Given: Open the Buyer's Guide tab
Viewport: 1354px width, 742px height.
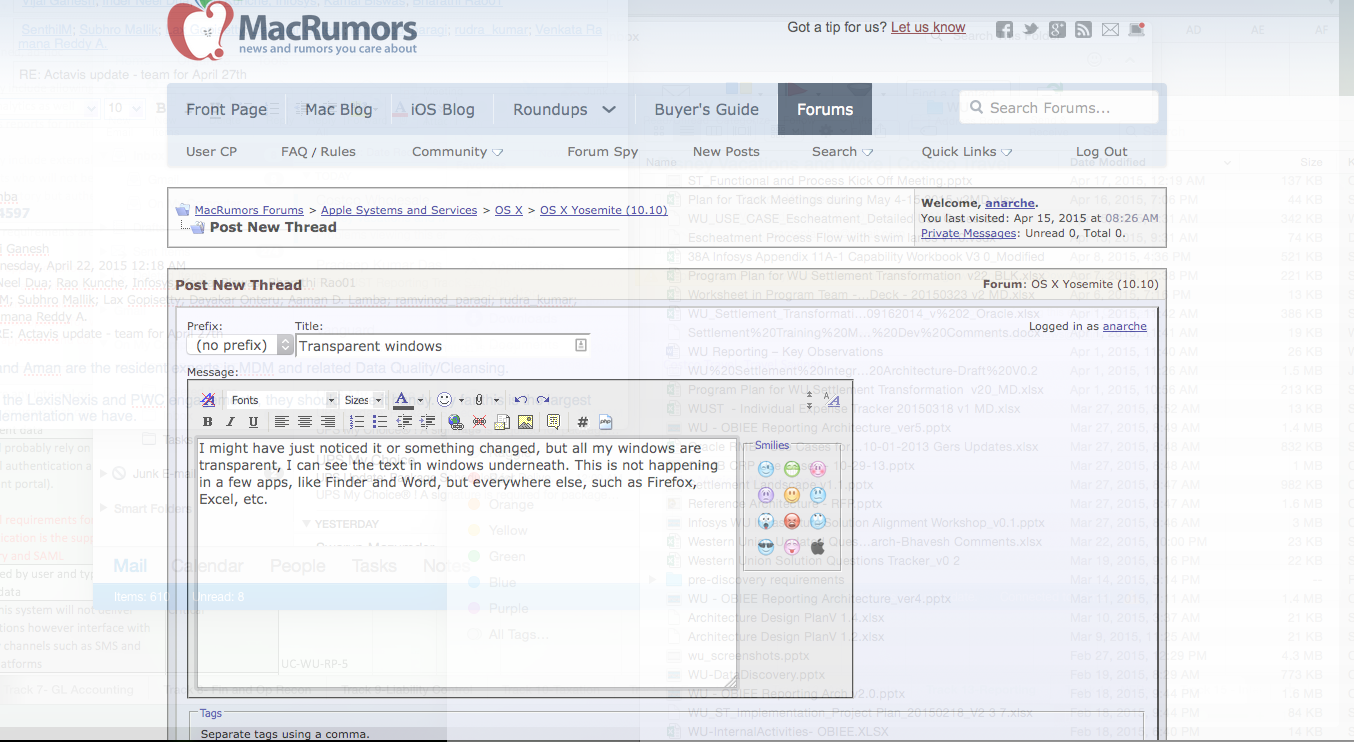Looking at the screenshot, I should click(706, 109).
